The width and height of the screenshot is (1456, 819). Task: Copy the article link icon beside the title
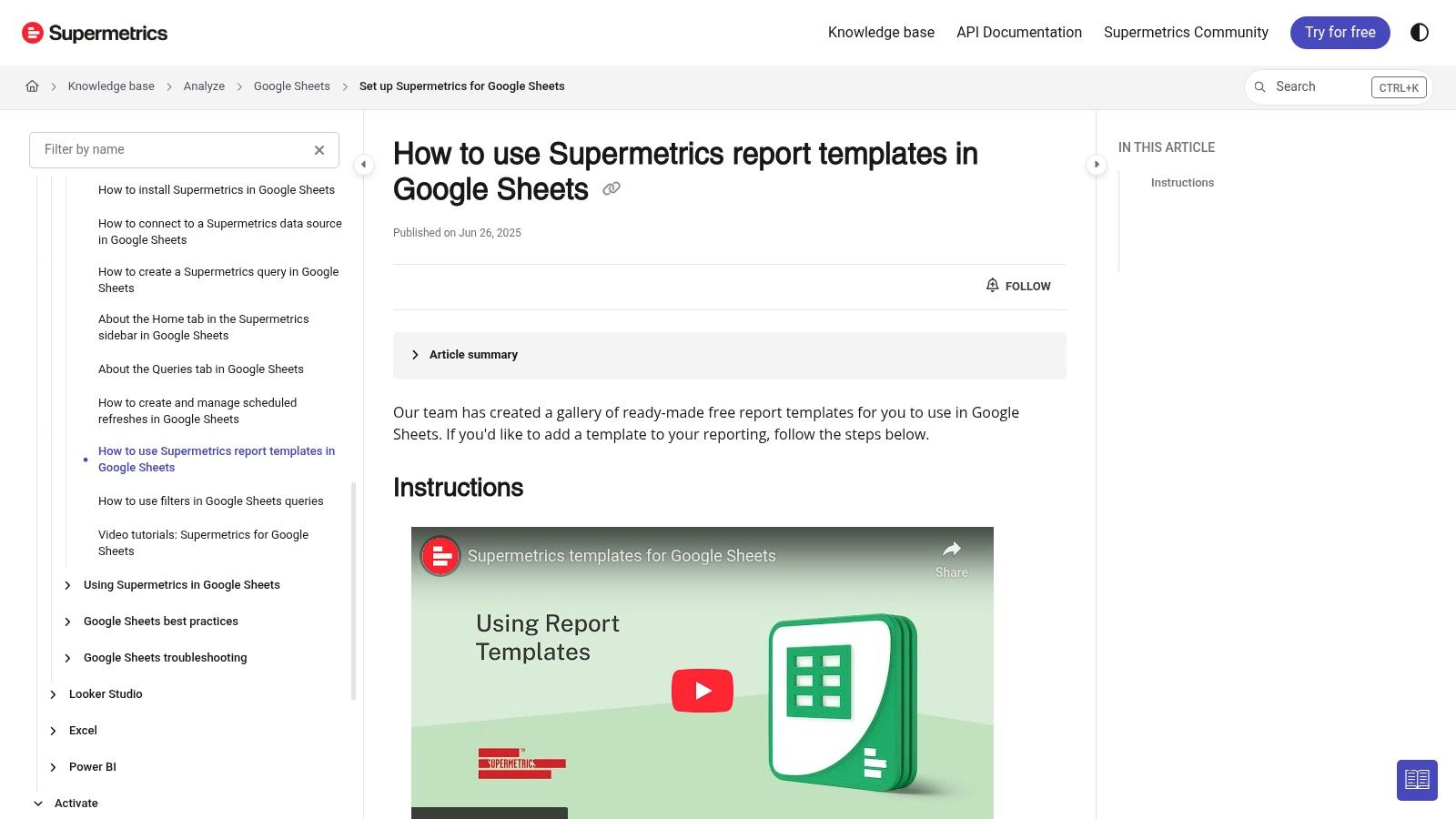611,187
